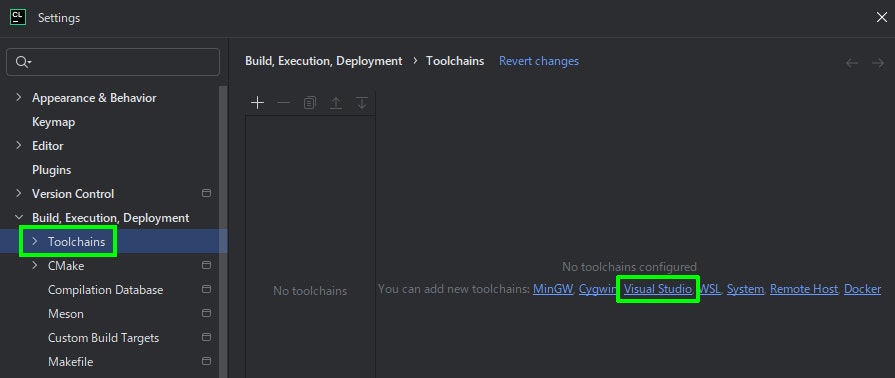Click the project-level icon beside Compilation Database
This screenshot has height=378, width=895.
207,289
